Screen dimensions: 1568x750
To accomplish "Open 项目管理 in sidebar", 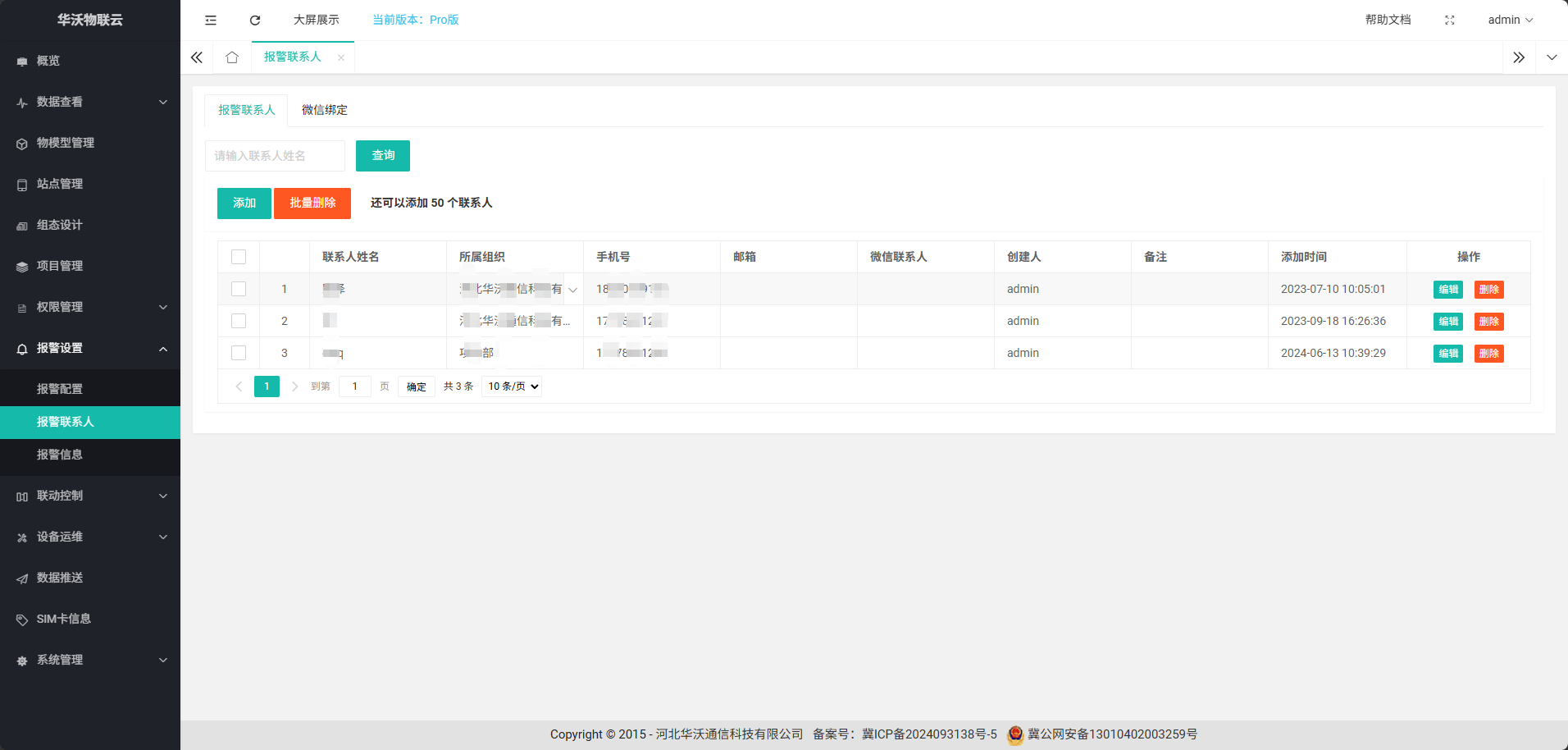I will (x=90, y=266).
